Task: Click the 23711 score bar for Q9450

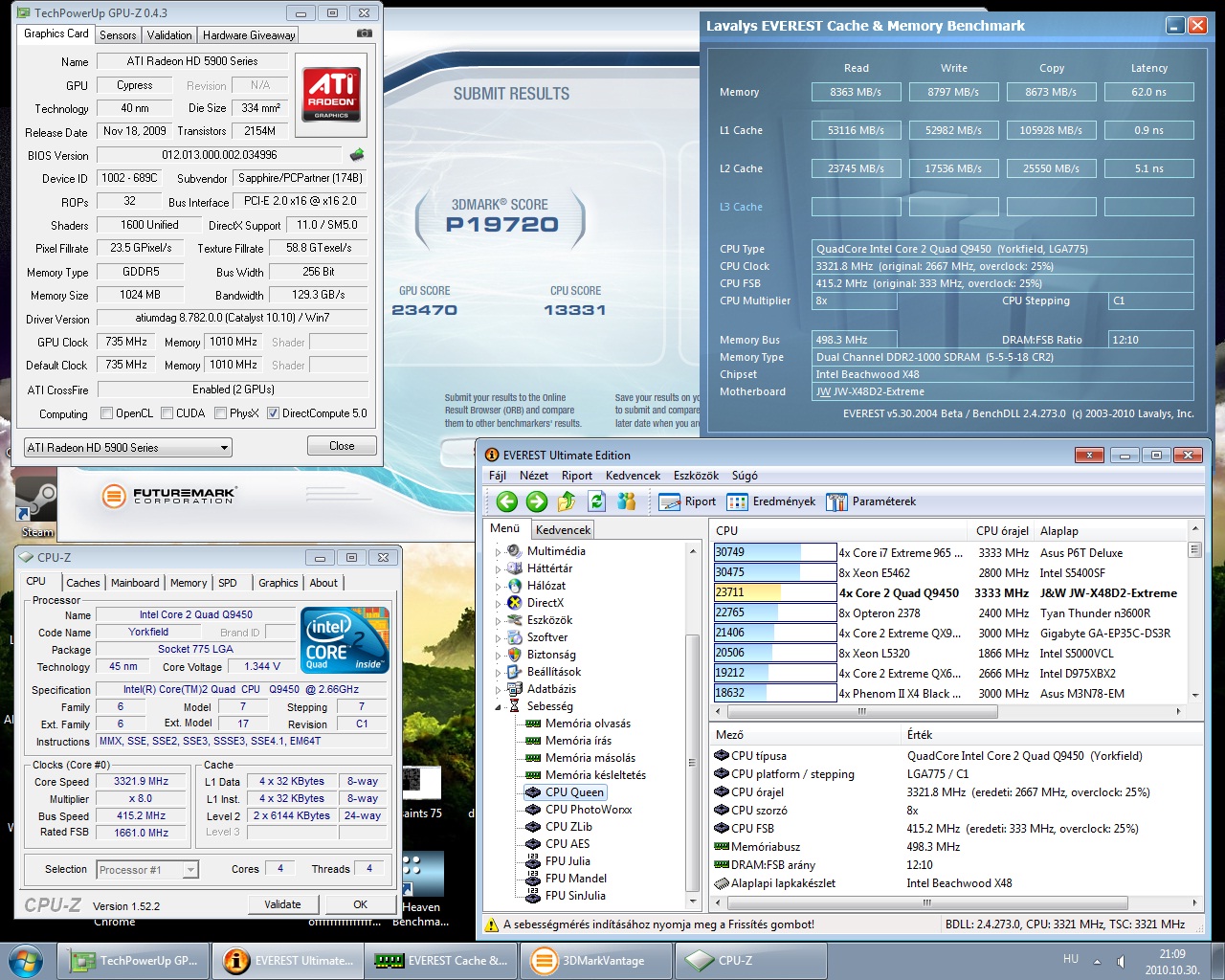Action: (775, 593)
